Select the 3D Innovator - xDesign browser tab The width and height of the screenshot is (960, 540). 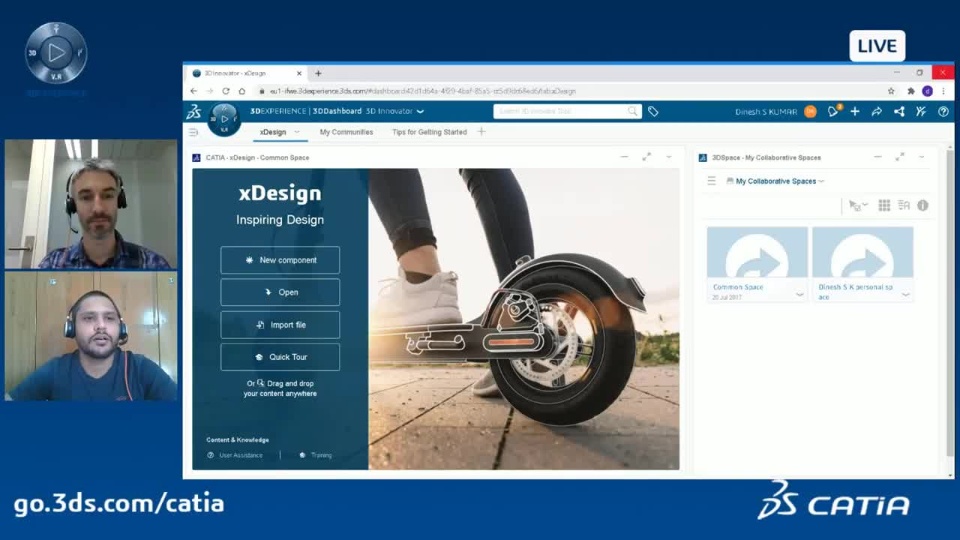point(247,73)
